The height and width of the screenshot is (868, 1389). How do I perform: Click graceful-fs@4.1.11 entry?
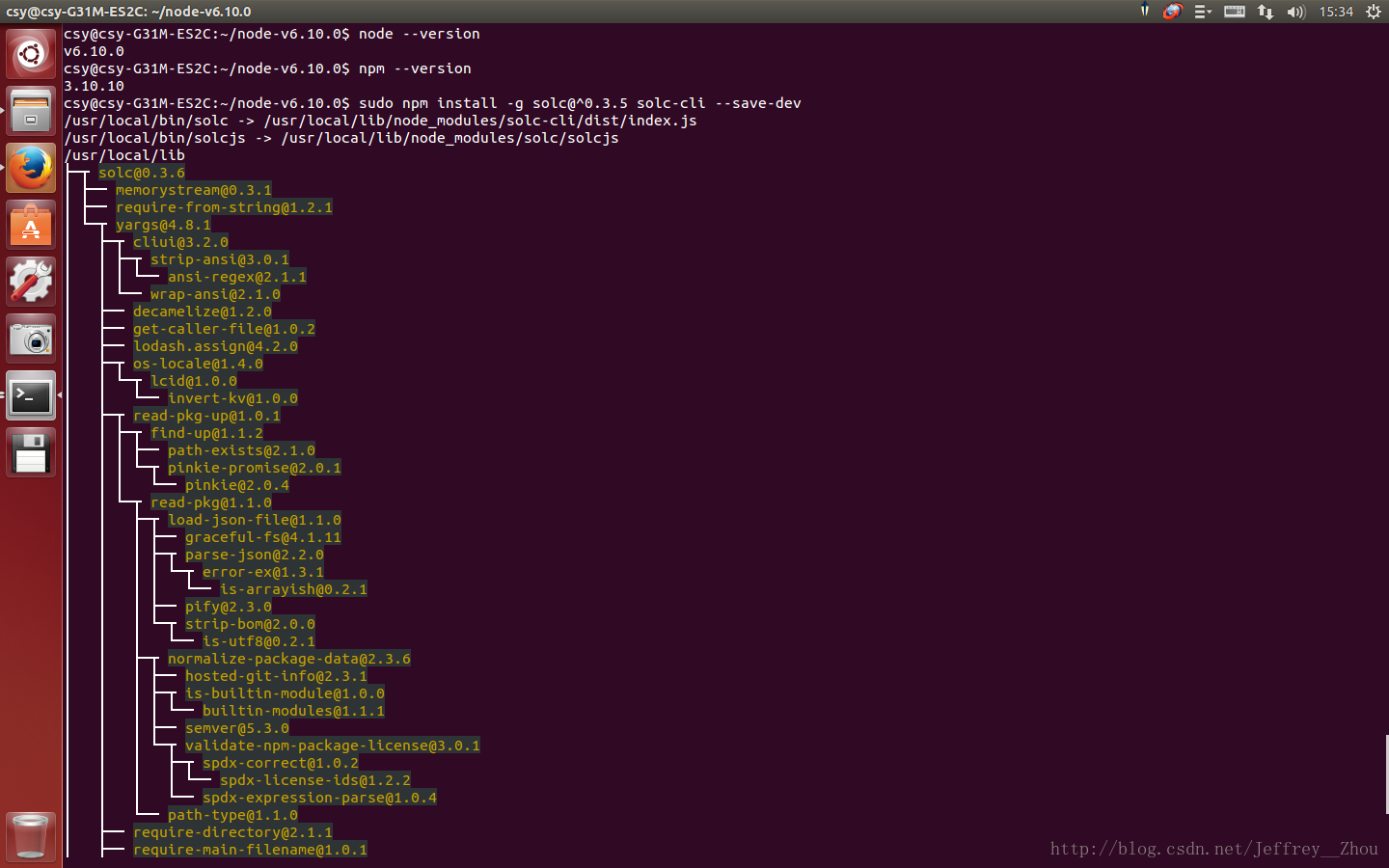tap(263, 537)
